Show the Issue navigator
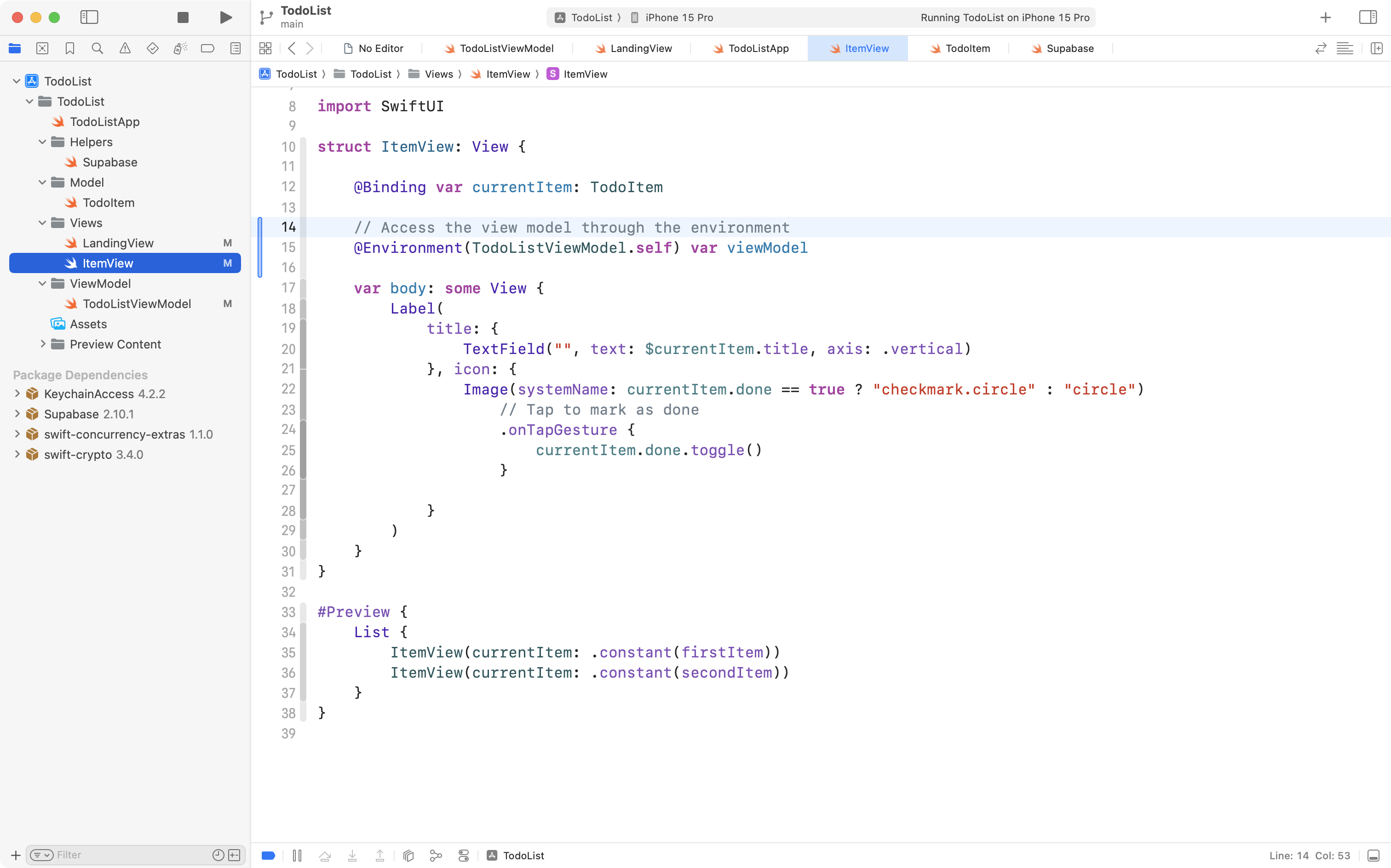Screen dimensions: 1391x868 pyautogui.click(x=125, y=48)
